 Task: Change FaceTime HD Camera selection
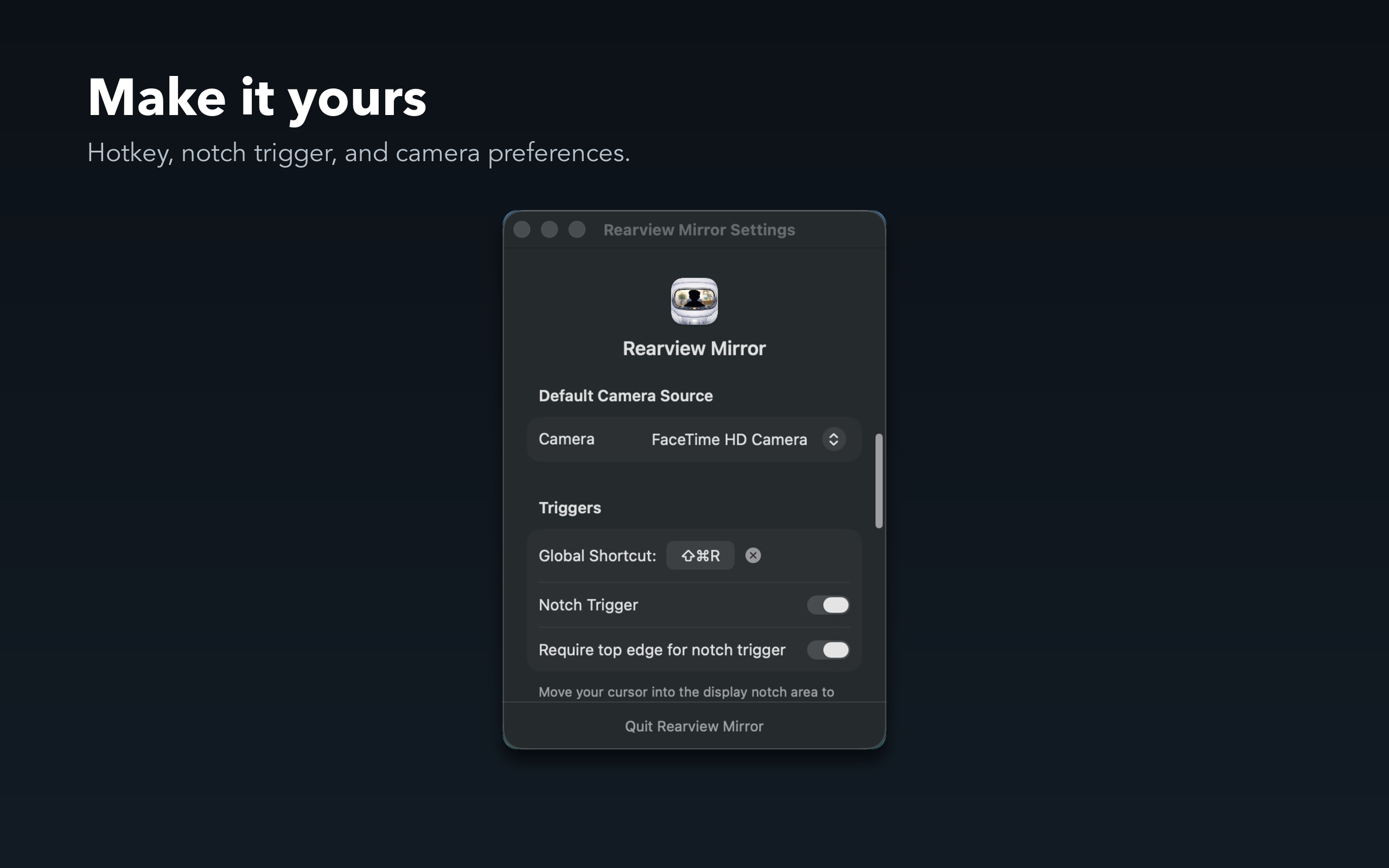click(729, 439)
